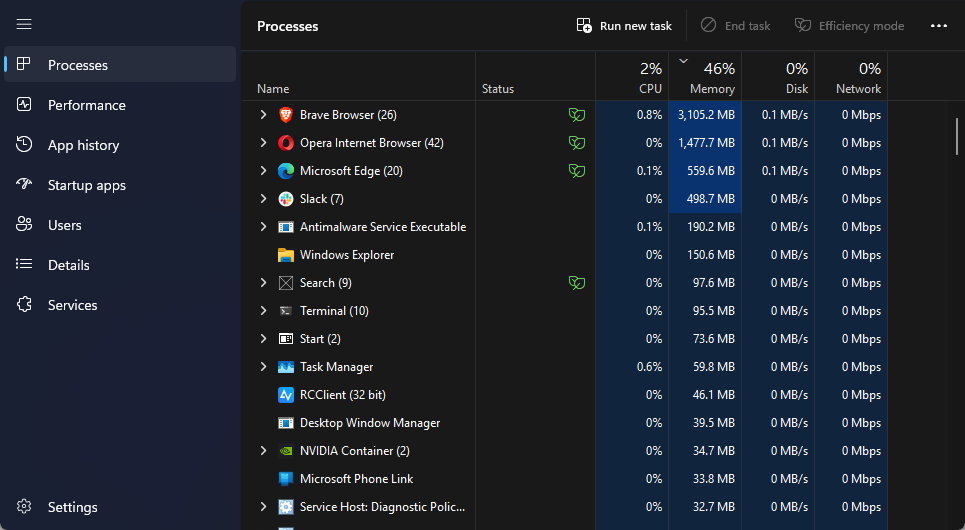Click the Run new task button
The image size is (965, 530).
pyautogui.click(x=623, y=26)
